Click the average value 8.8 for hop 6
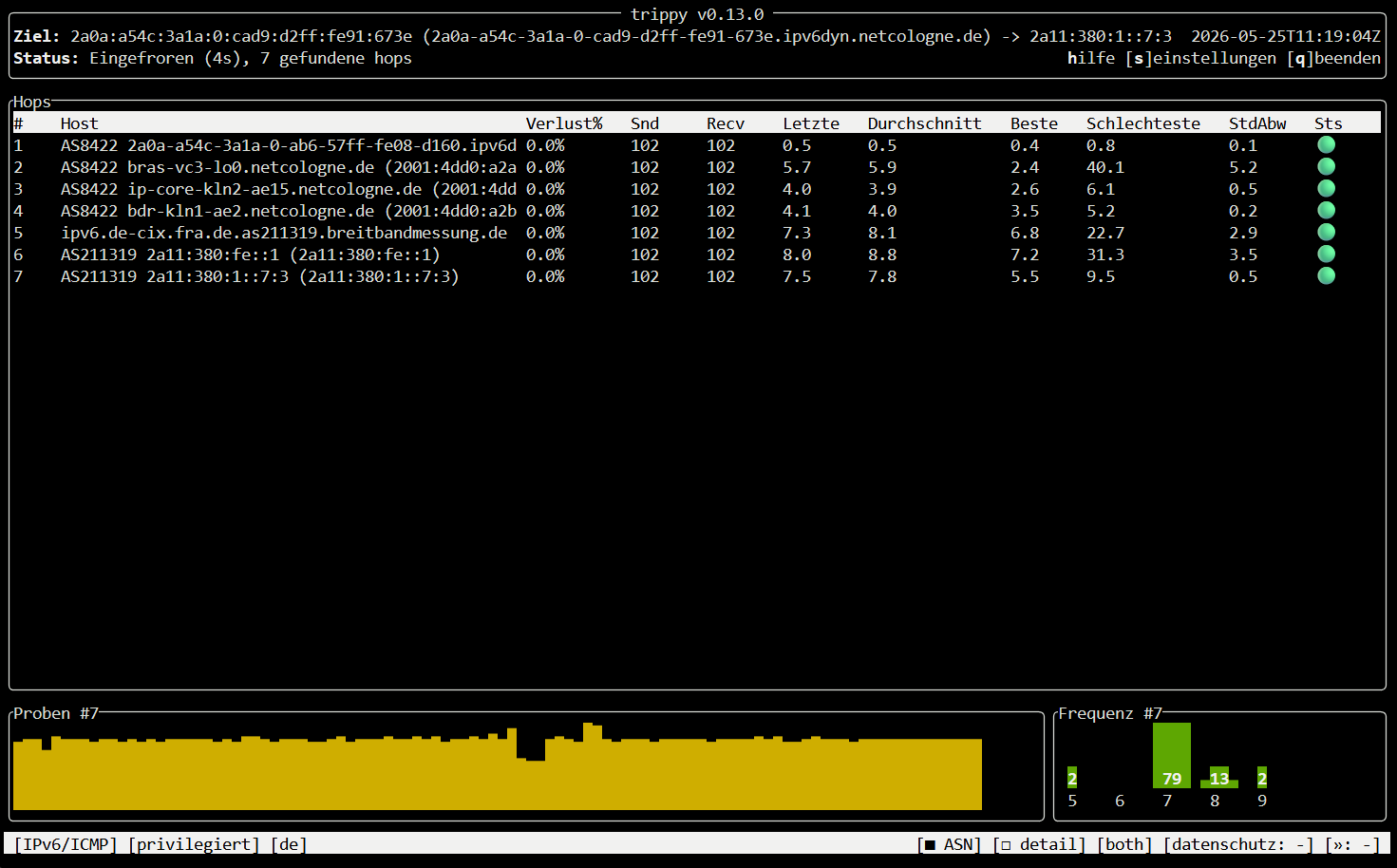The image size is (1397, 868). point(882,255)
